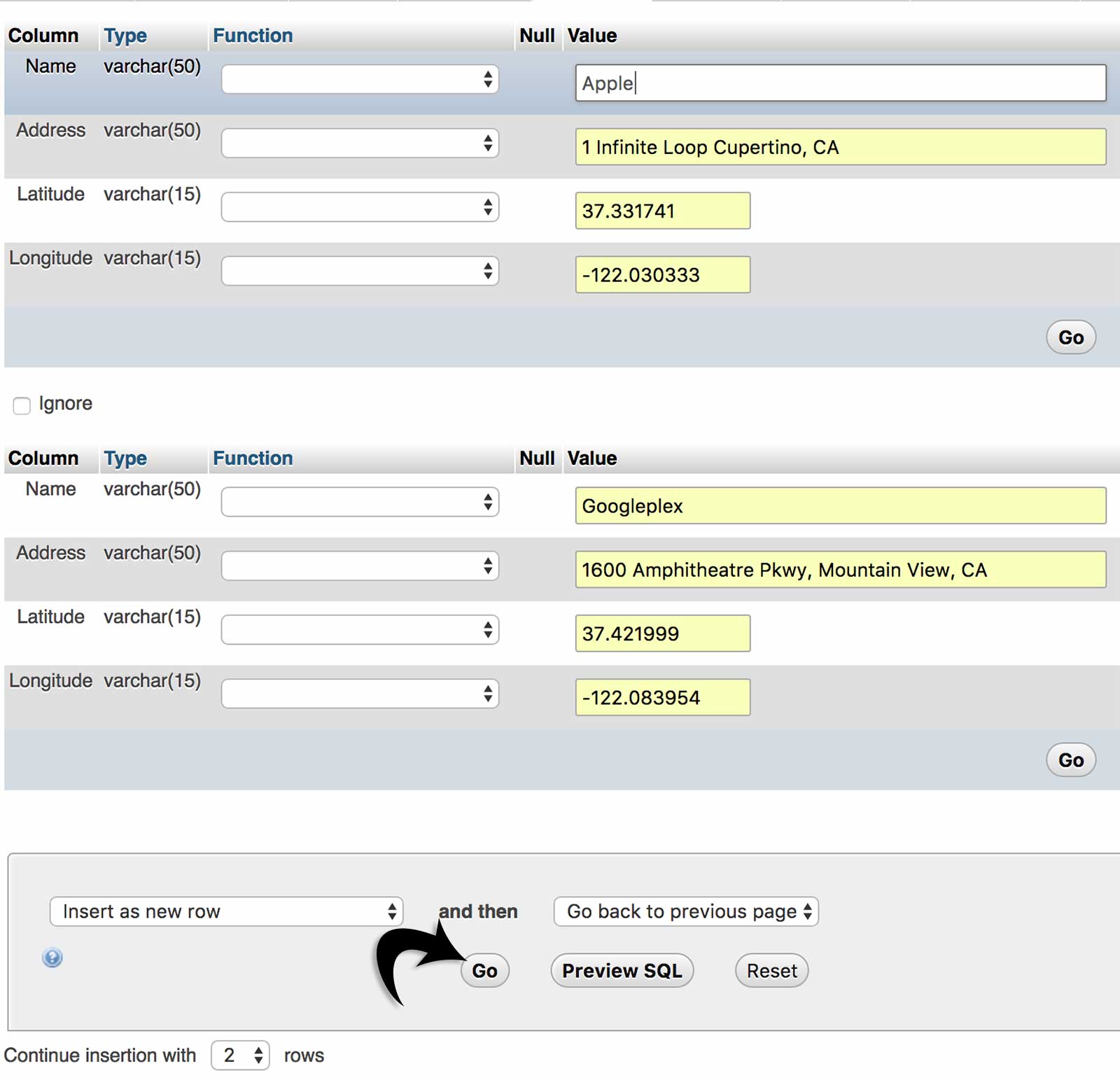Click Go button below the Googleplex row
The image size is (1120, 1080).
[x=1071, y=760]
